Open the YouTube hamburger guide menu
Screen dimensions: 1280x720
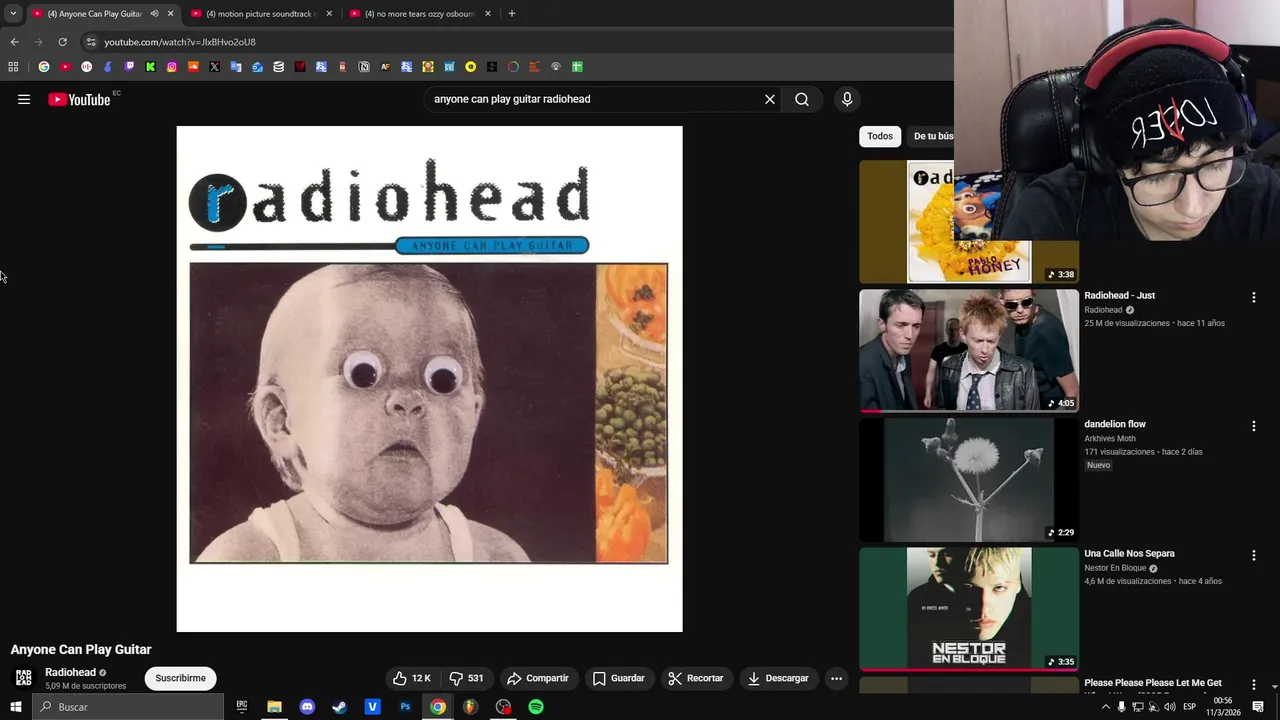coord(24,99)
